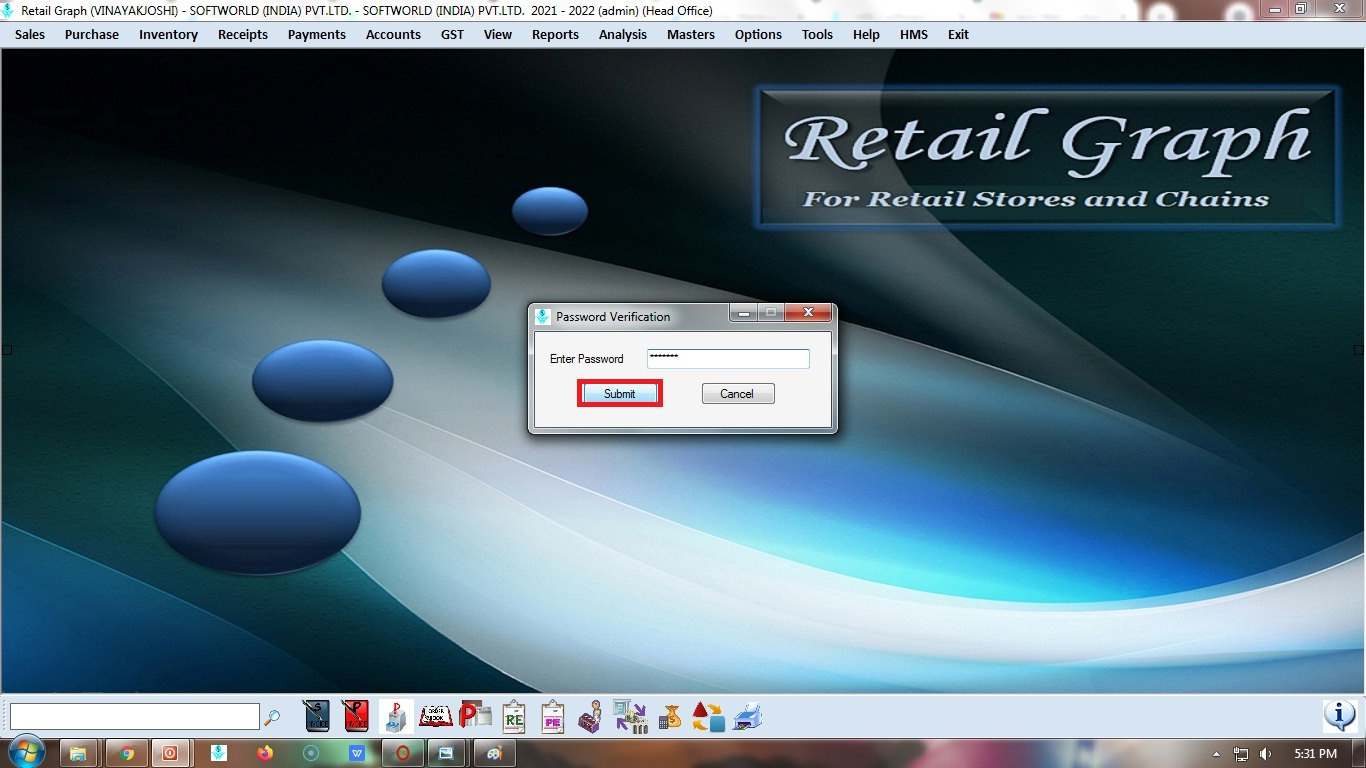Open the Options menu

pos(758,34)
